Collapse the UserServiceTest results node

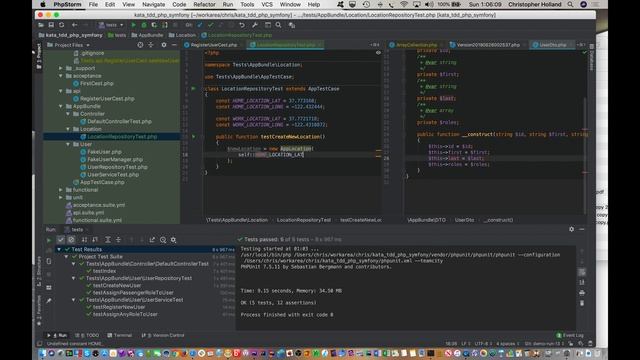point(74,300)
